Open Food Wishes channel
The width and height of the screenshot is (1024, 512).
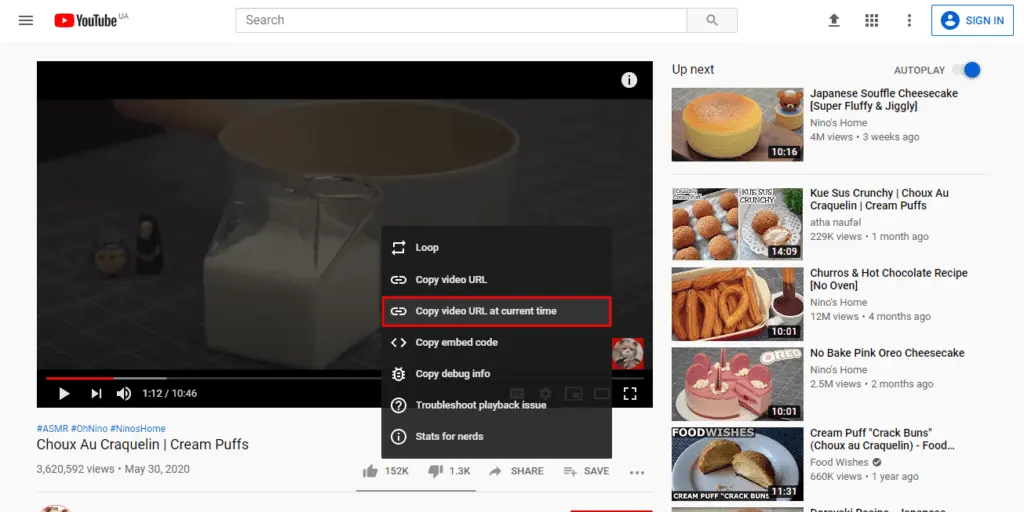[840, 462]
